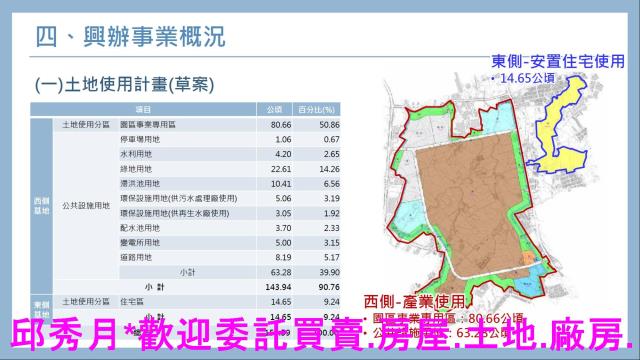Select the row label 道路用地
The image size is (640, 360).
click(136, 257)
